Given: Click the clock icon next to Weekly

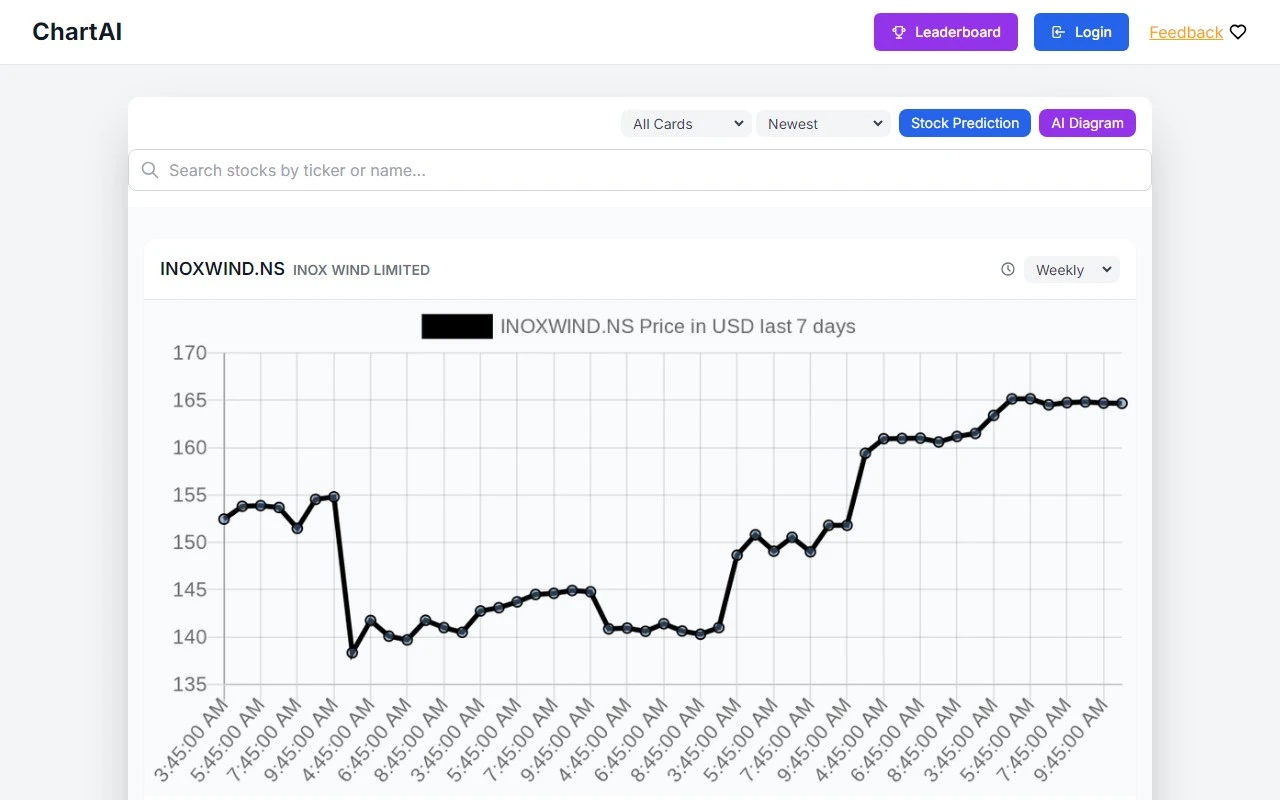Looking at the screenshot, I should 1008,269.
